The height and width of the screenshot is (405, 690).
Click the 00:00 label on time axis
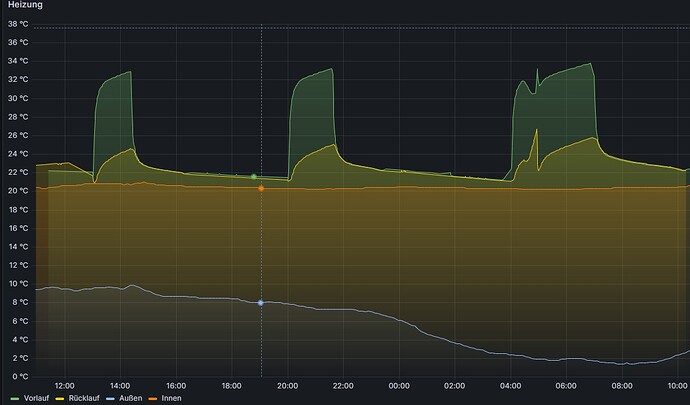(399, 385)
